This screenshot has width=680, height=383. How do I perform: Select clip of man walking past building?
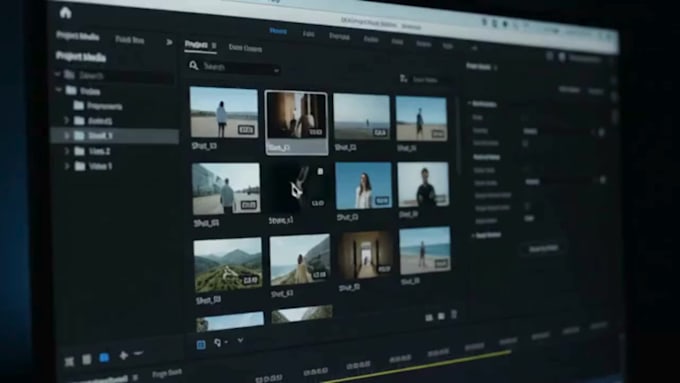click(226, 189)
